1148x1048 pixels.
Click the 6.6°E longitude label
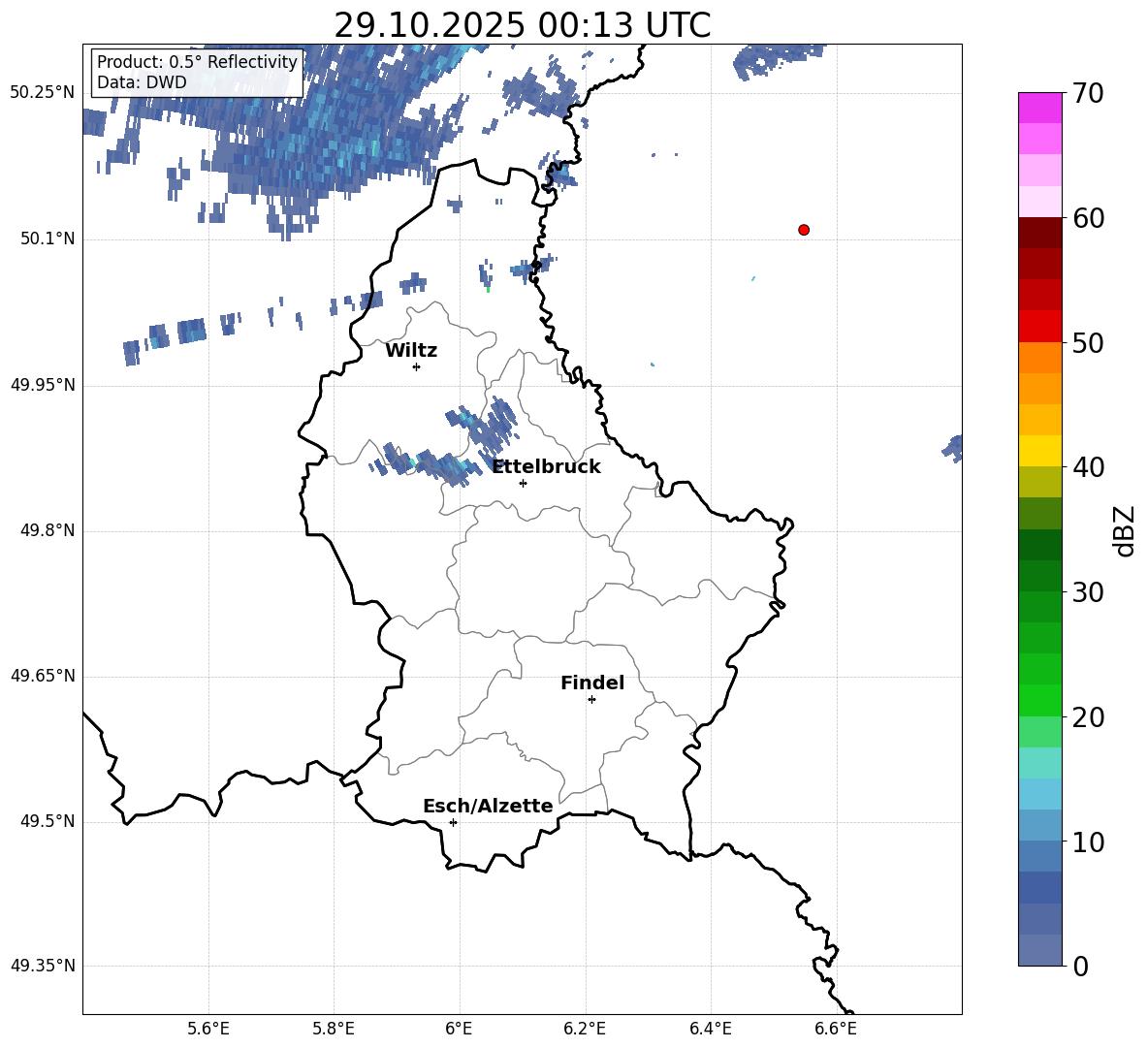pyautogui.click(x=836, y=1029)
